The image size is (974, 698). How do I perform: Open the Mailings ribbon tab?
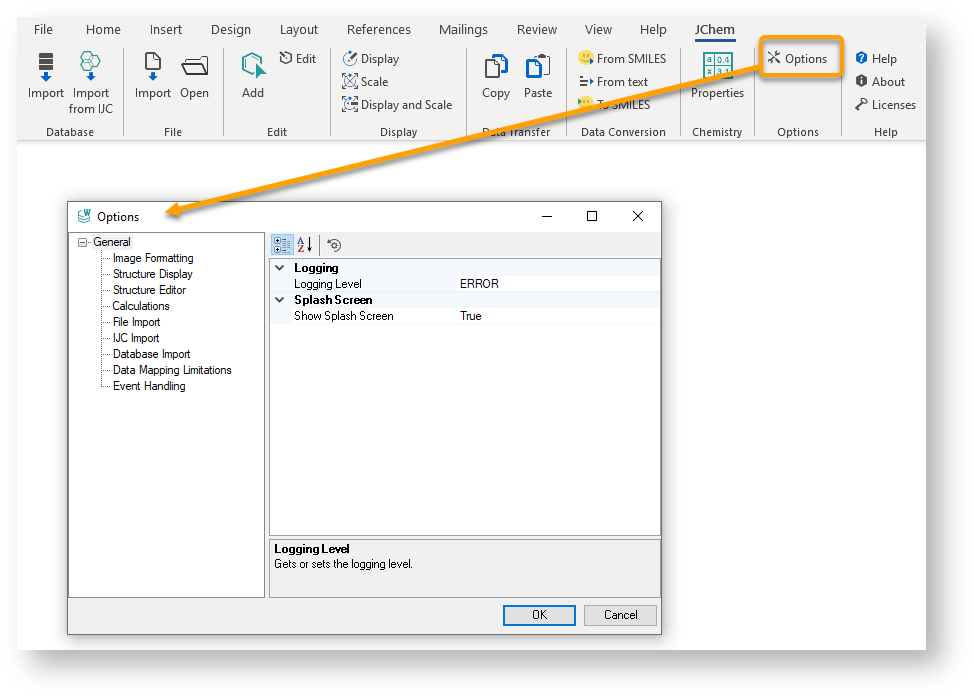pyautogui.click(x=463, y=30)
